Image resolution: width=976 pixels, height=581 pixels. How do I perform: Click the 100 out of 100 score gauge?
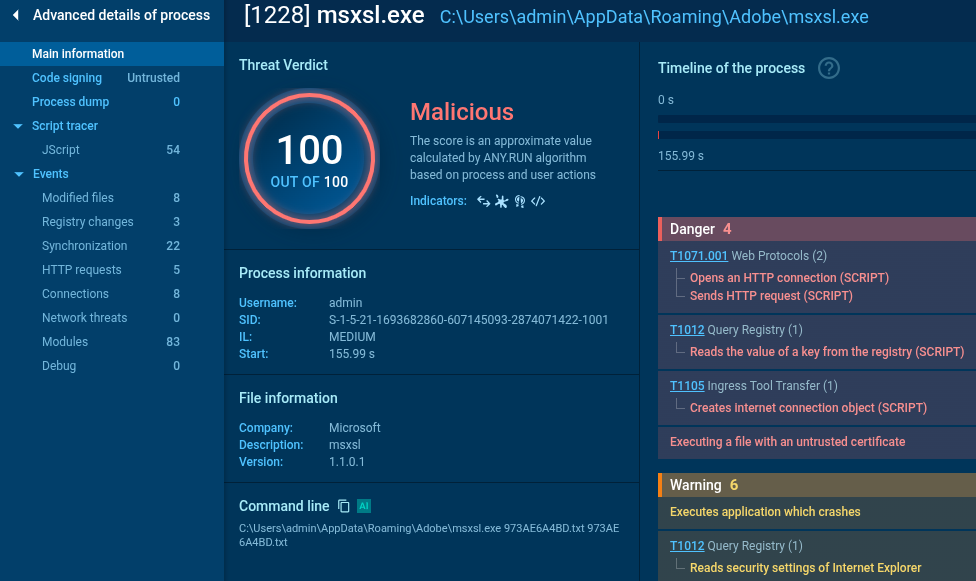coord(309,159)
